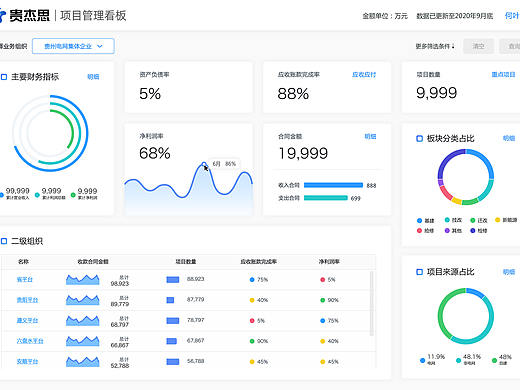
Task: Click the square icon beside 主要财务指标
Action: click(4, 77)
